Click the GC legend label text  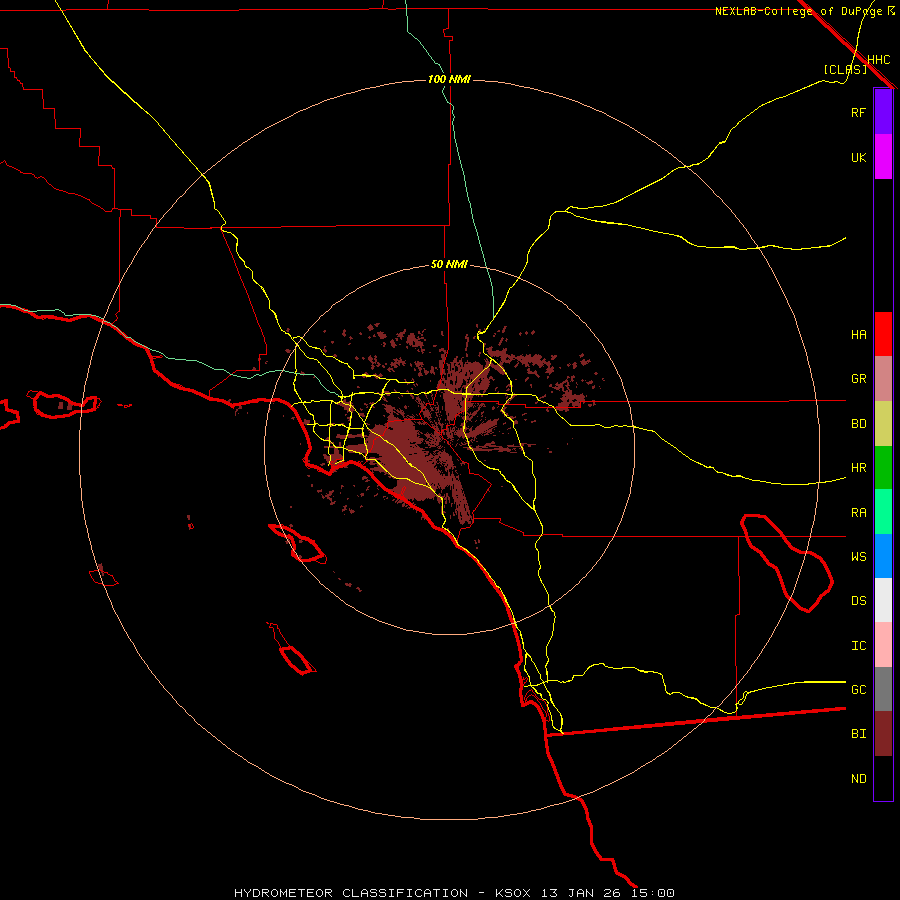tap(858, 689)
